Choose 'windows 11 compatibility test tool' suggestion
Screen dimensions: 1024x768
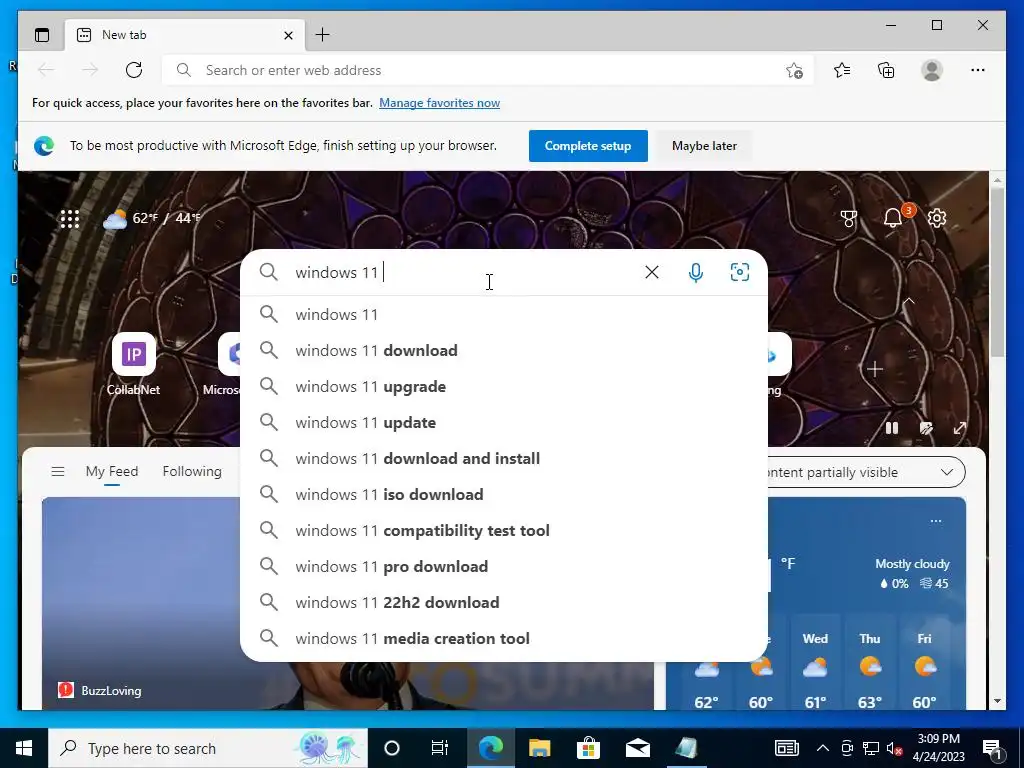click(504, 530)
